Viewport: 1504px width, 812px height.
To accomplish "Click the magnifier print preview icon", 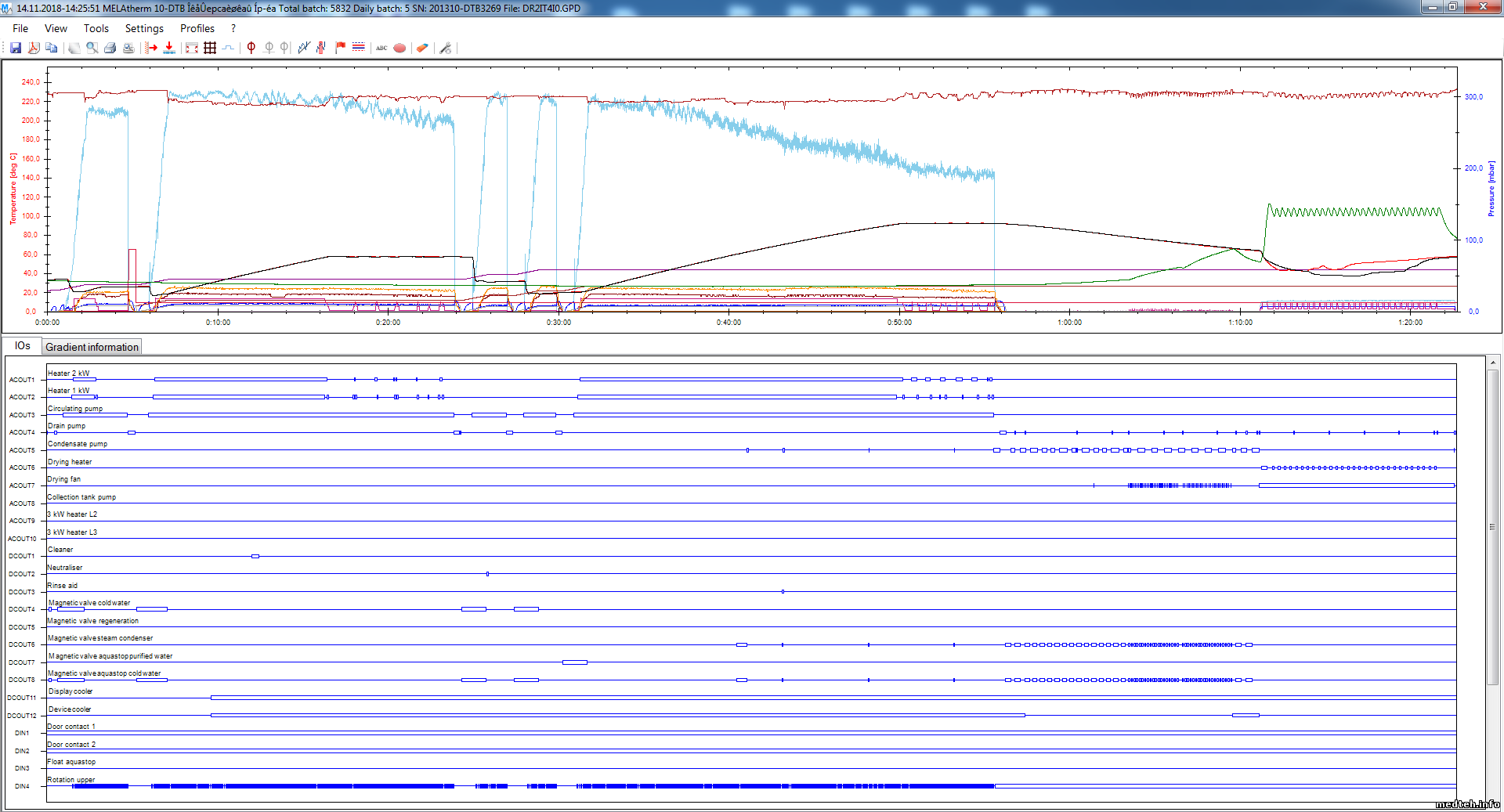I will (x=92, y=48).
